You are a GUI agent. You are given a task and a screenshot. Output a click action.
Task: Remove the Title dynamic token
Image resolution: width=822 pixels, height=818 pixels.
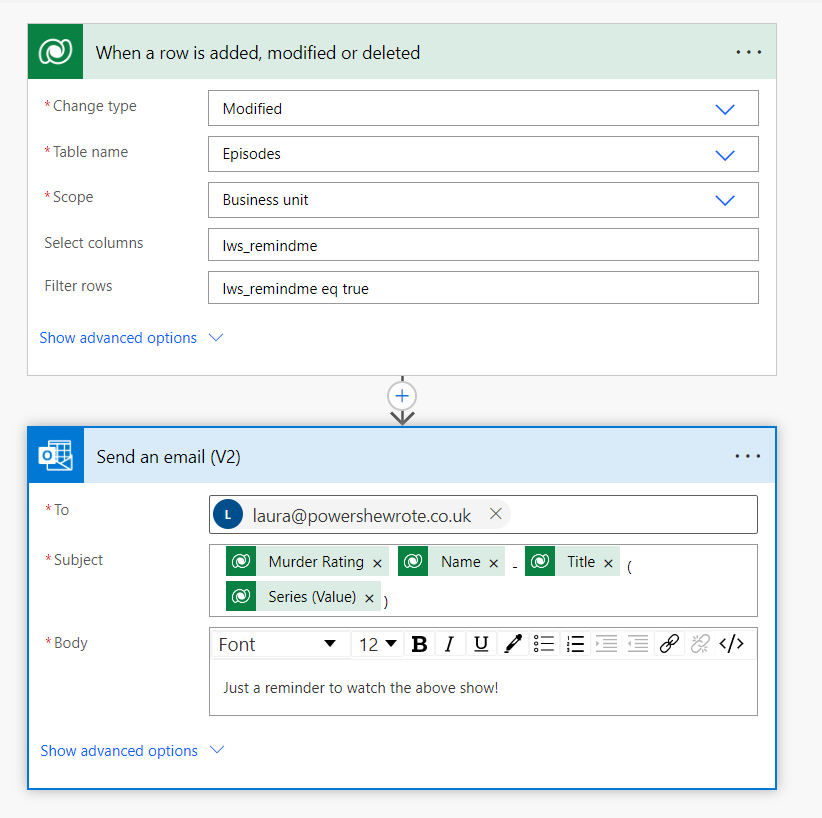(608, 563)
